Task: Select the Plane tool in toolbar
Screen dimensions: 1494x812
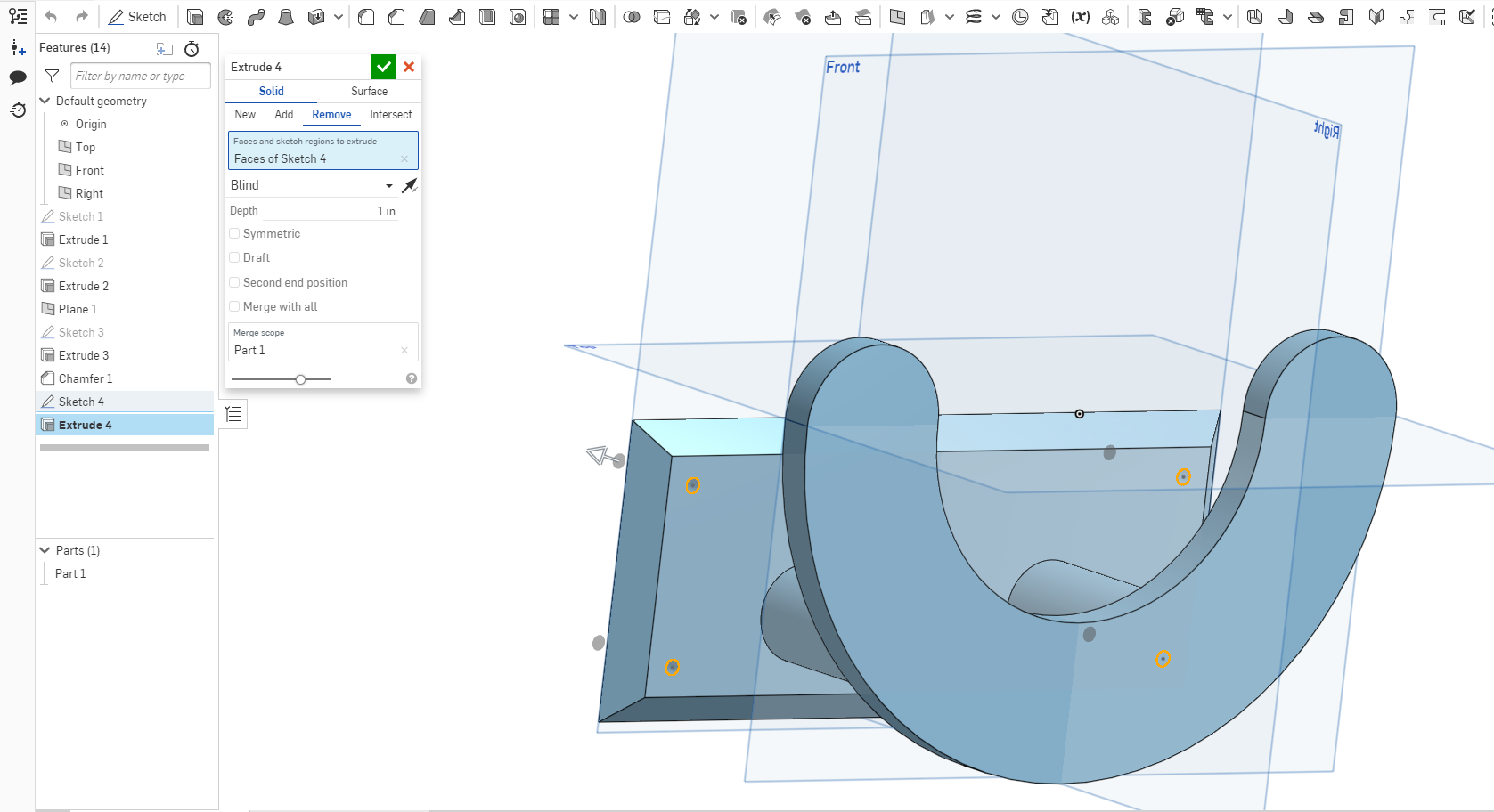Action: click(x=897, y=17)
